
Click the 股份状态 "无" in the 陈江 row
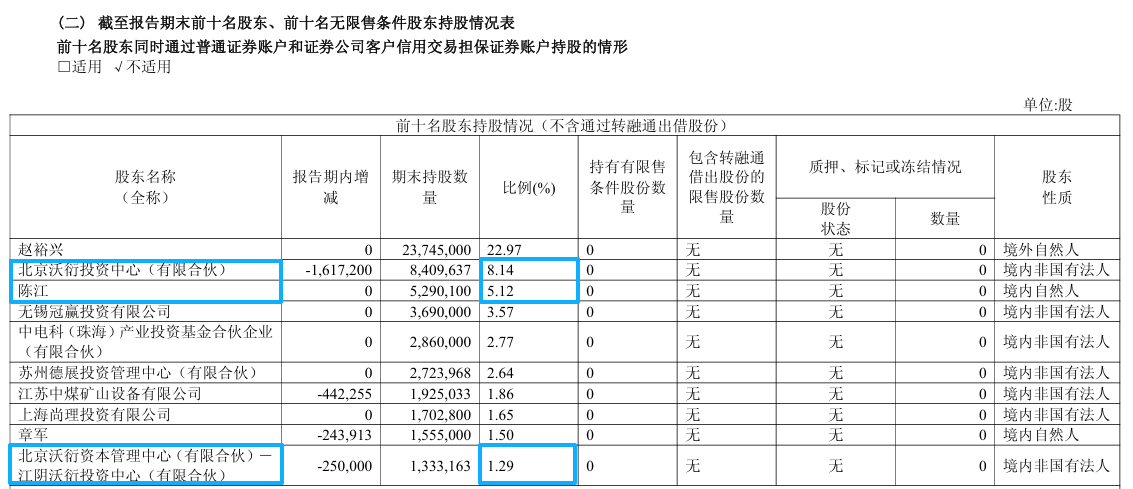point(835,291)
